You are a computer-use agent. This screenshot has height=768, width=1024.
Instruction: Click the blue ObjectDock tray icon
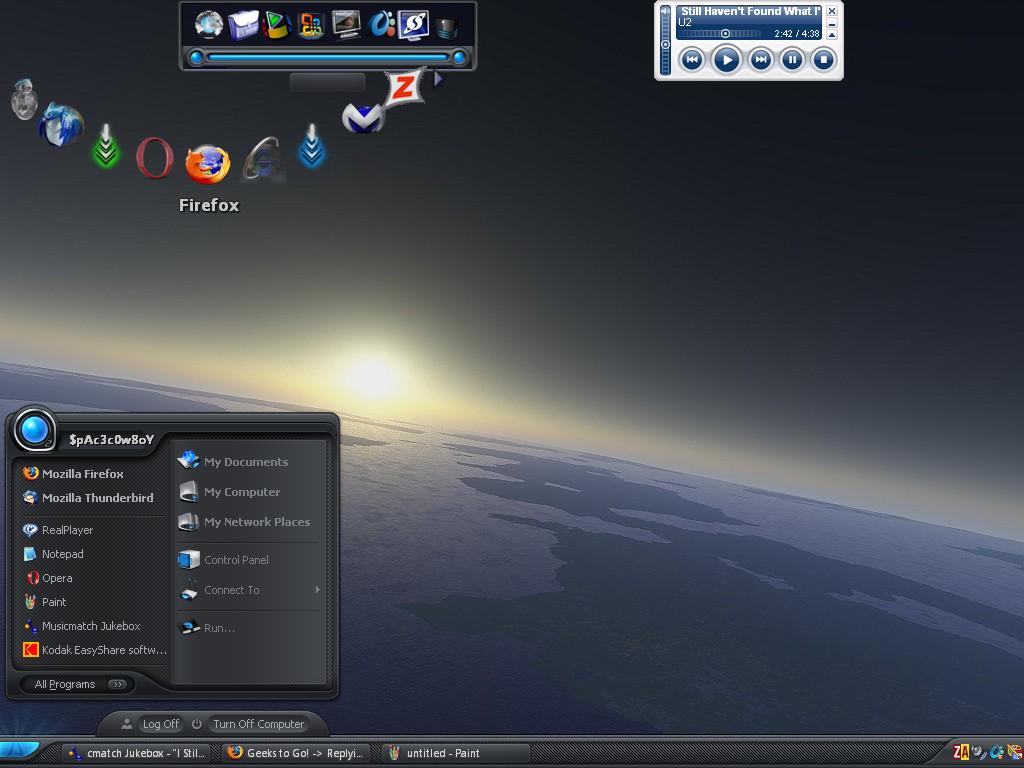[x=997, y=752]
